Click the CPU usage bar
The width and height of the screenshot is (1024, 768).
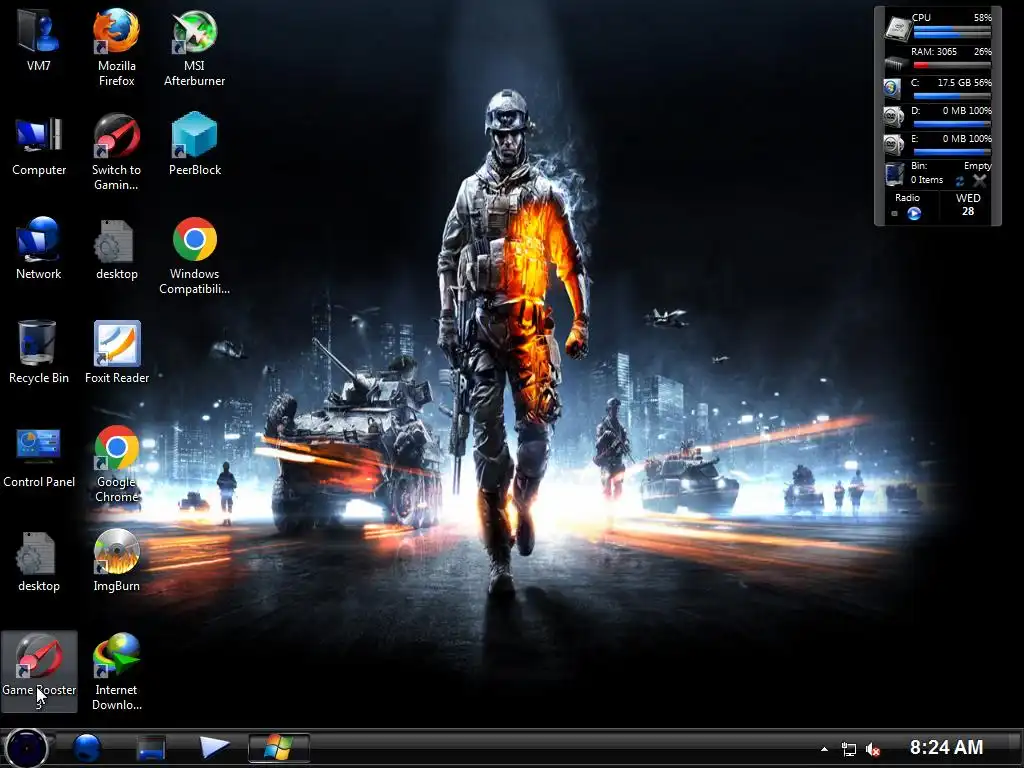click(952, 31)
